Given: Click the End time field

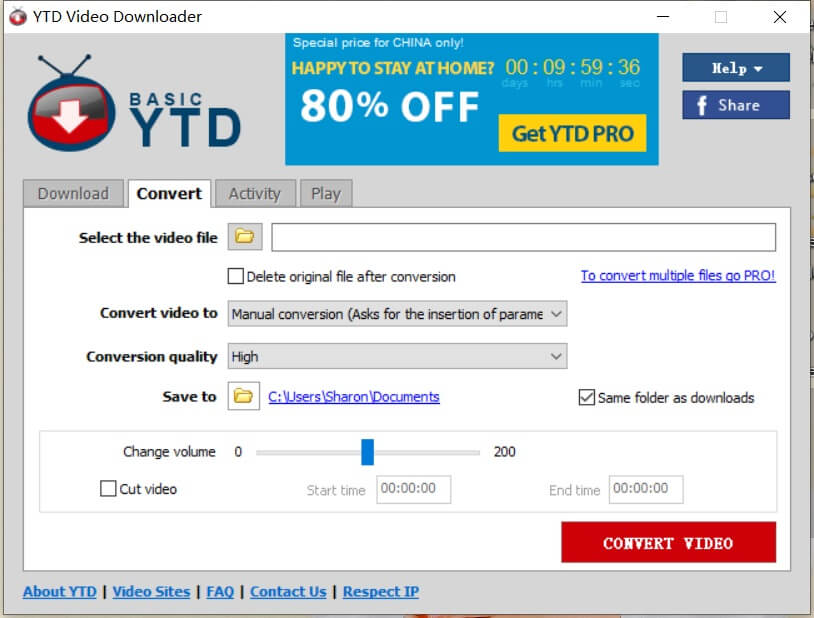Looking at the screenshot, I should pos(646,489).
